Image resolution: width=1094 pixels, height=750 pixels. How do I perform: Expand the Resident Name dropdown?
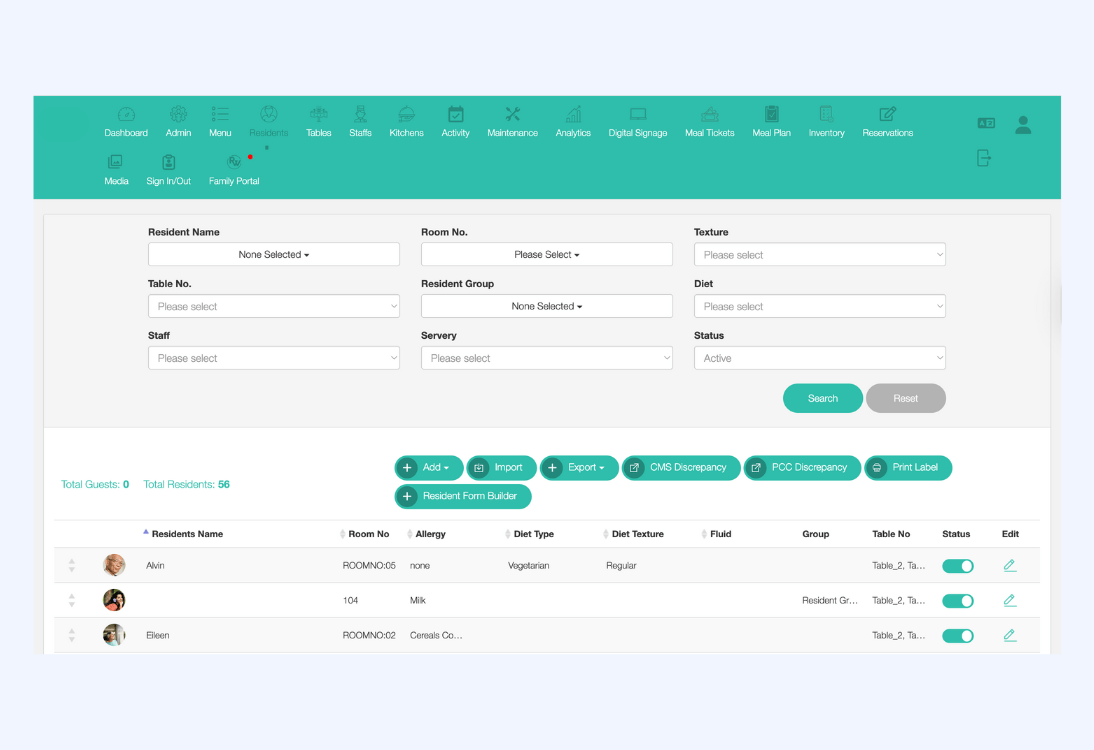pos(274,255)
